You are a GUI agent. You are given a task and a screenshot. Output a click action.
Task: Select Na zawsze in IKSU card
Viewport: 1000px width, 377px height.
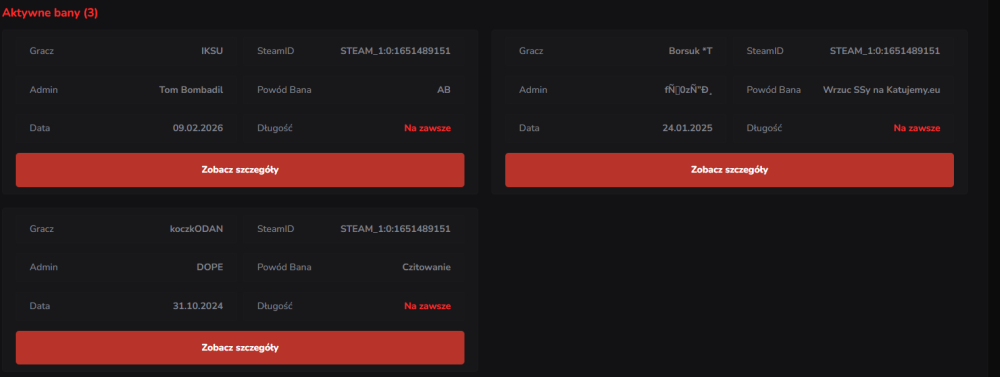tap(427, 128)
